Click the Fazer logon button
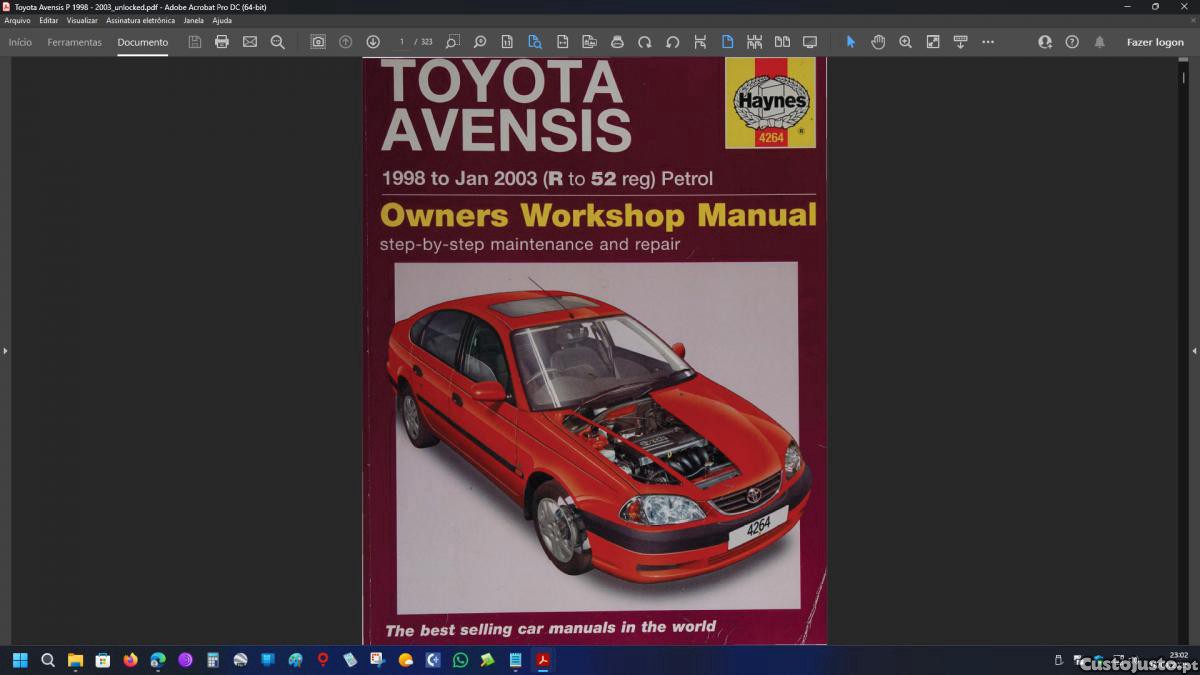1200x675 pixels. click(x=1155, y=42)
